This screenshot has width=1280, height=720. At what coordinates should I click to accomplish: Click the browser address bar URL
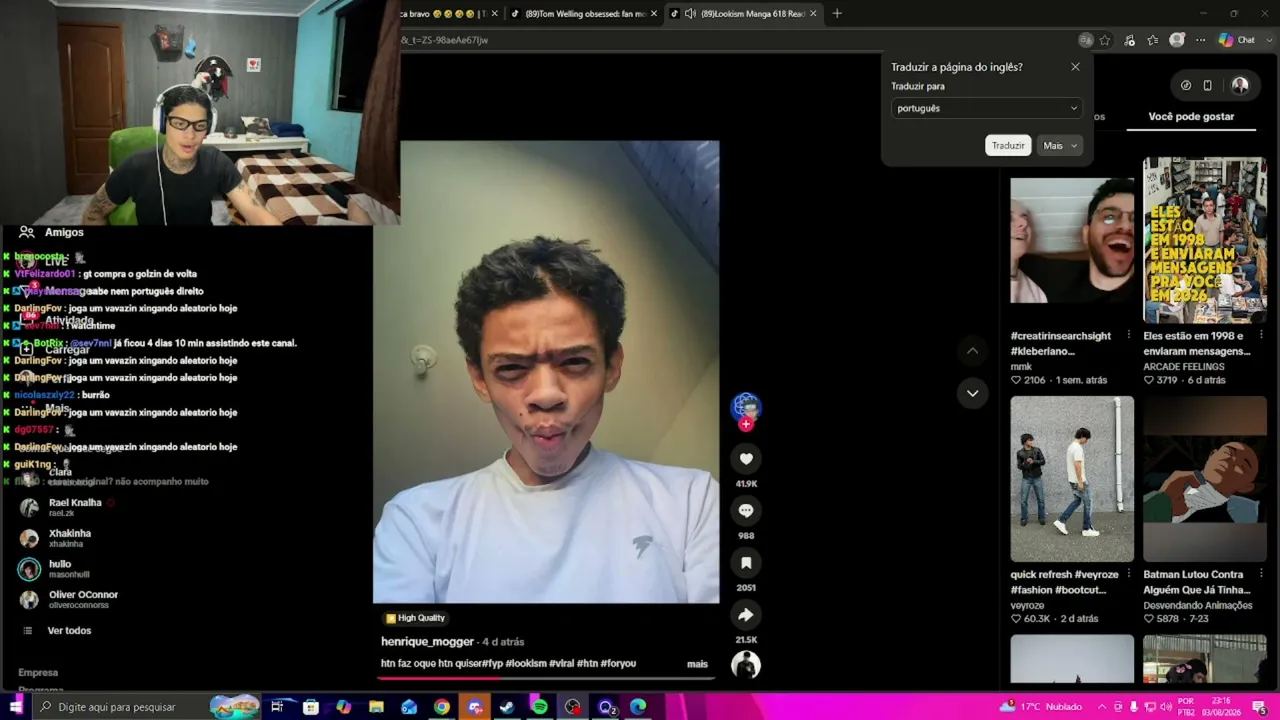click(x=735, y=40)
